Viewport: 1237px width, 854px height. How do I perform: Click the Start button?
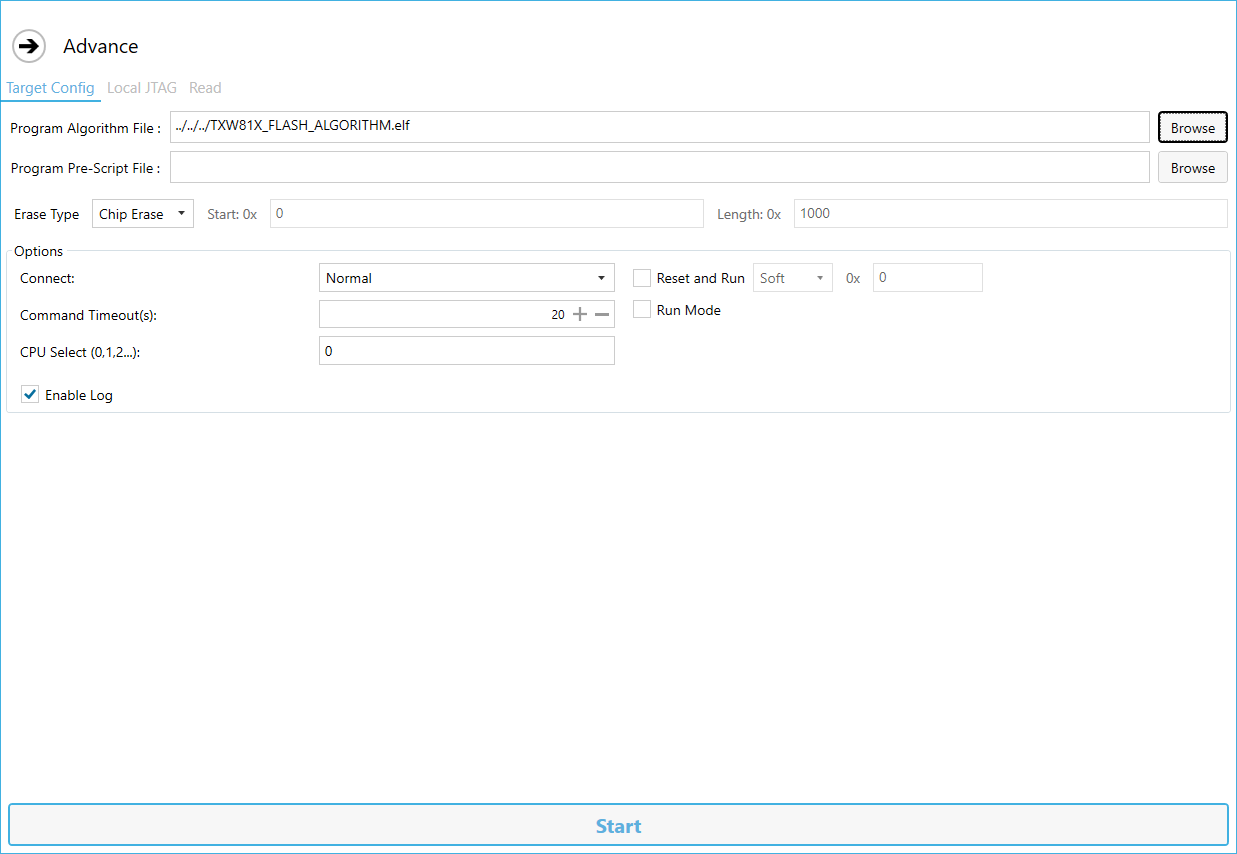(618, 826)
